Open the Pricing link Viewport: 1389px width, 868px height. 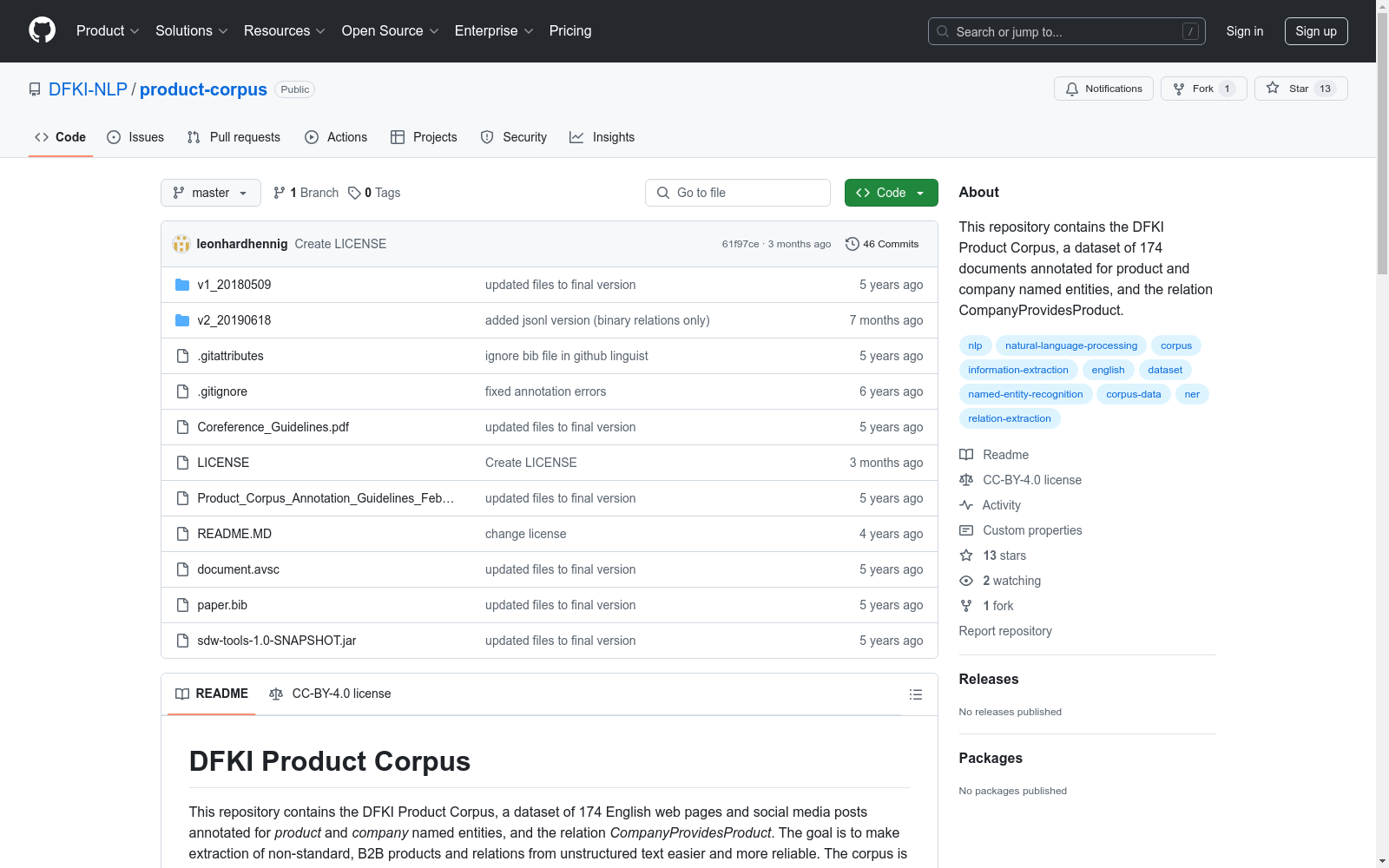[570, 30]
